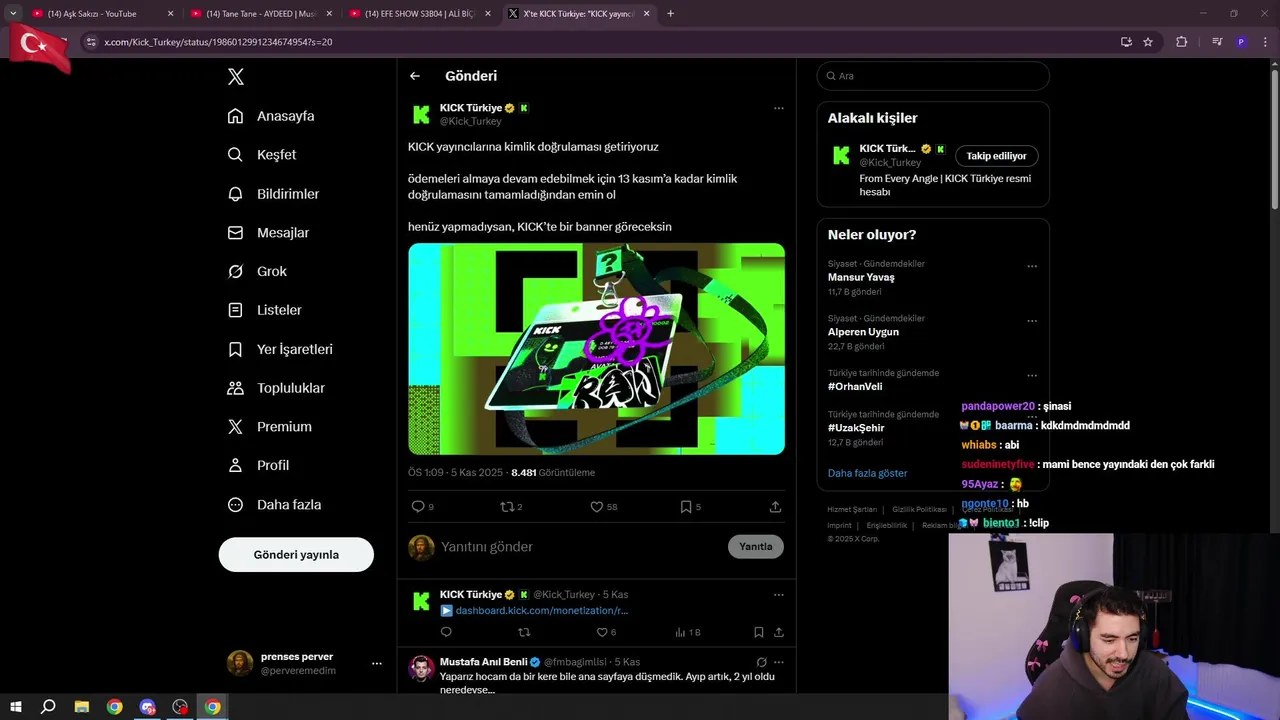Switch to Tane Tane AYDEED tab
This screenshot has width=1280, height=720.
tap(263, 14)
